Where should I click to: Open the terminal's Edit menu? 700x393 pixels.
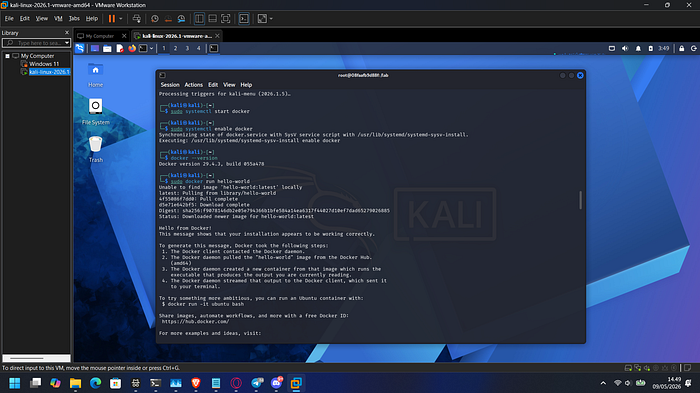click(213, 85)
